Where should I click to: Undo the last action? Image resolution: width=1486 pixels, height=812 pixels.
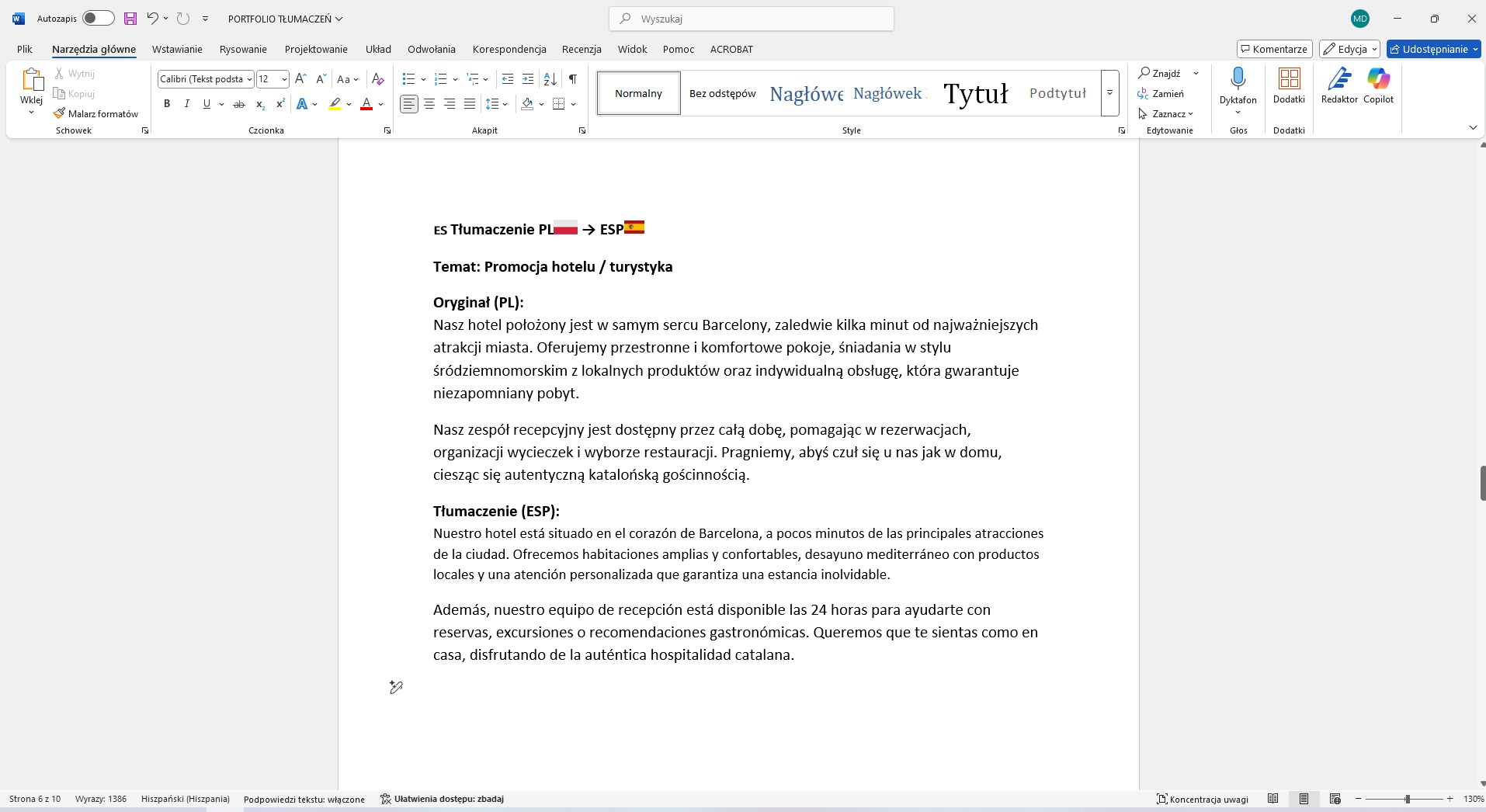[152, 19]
